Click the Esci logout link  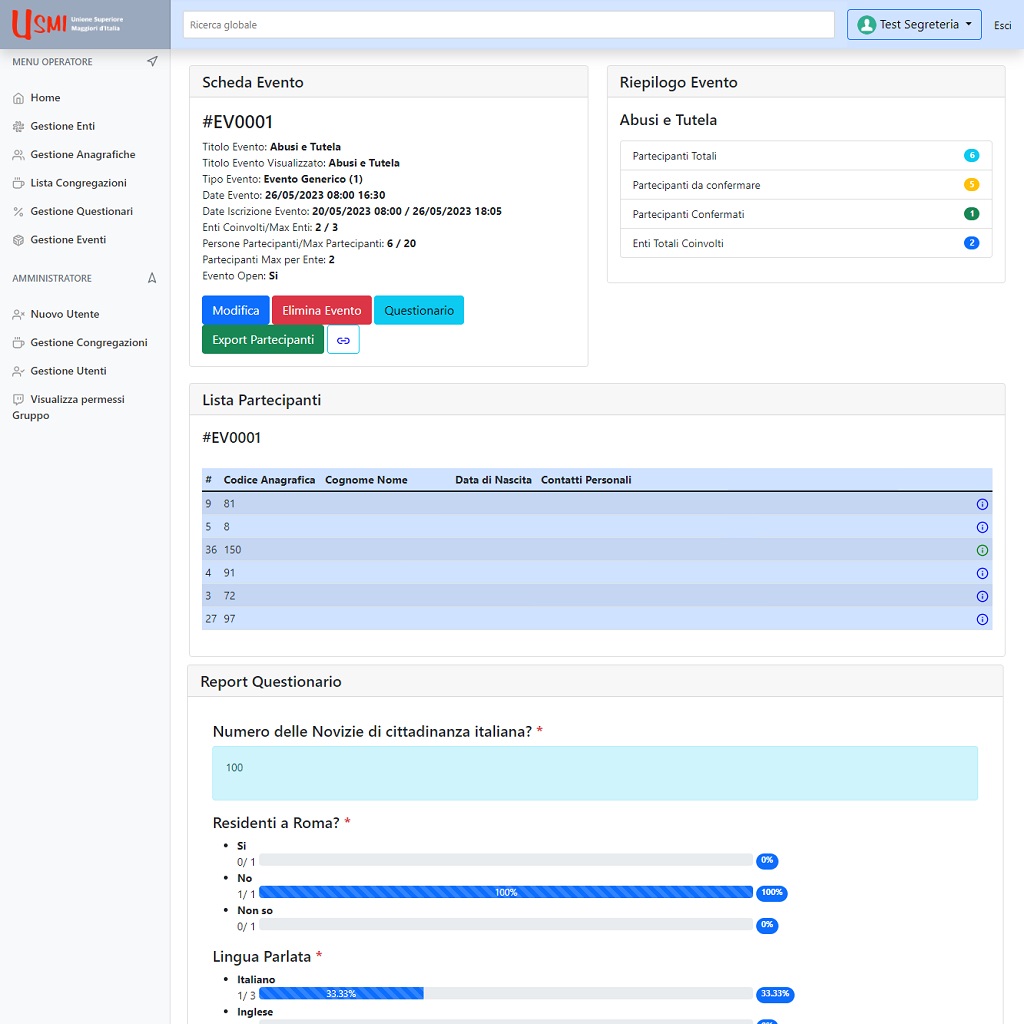[x=1002, y=26]
